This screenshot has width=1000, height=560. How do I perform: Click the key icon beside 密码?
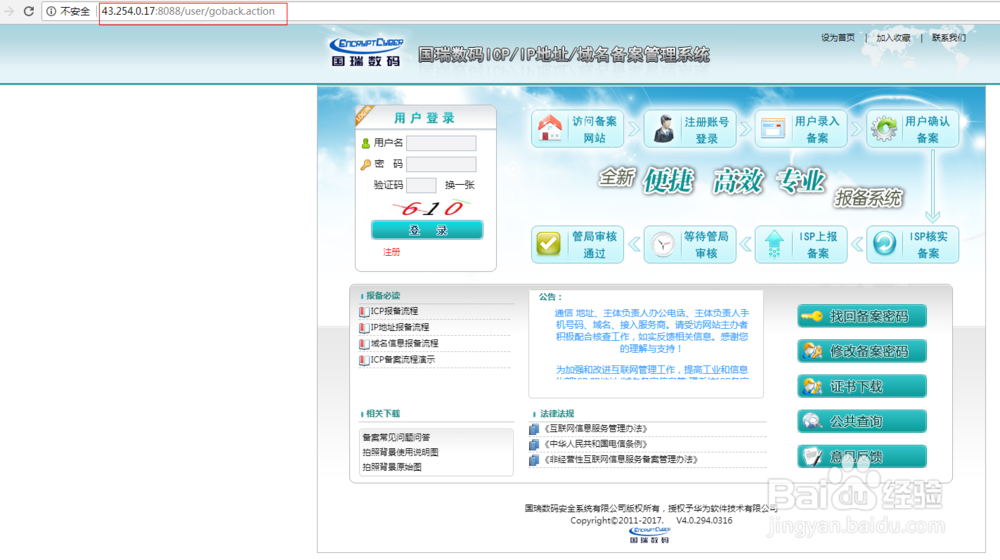[x=365, y=165]
